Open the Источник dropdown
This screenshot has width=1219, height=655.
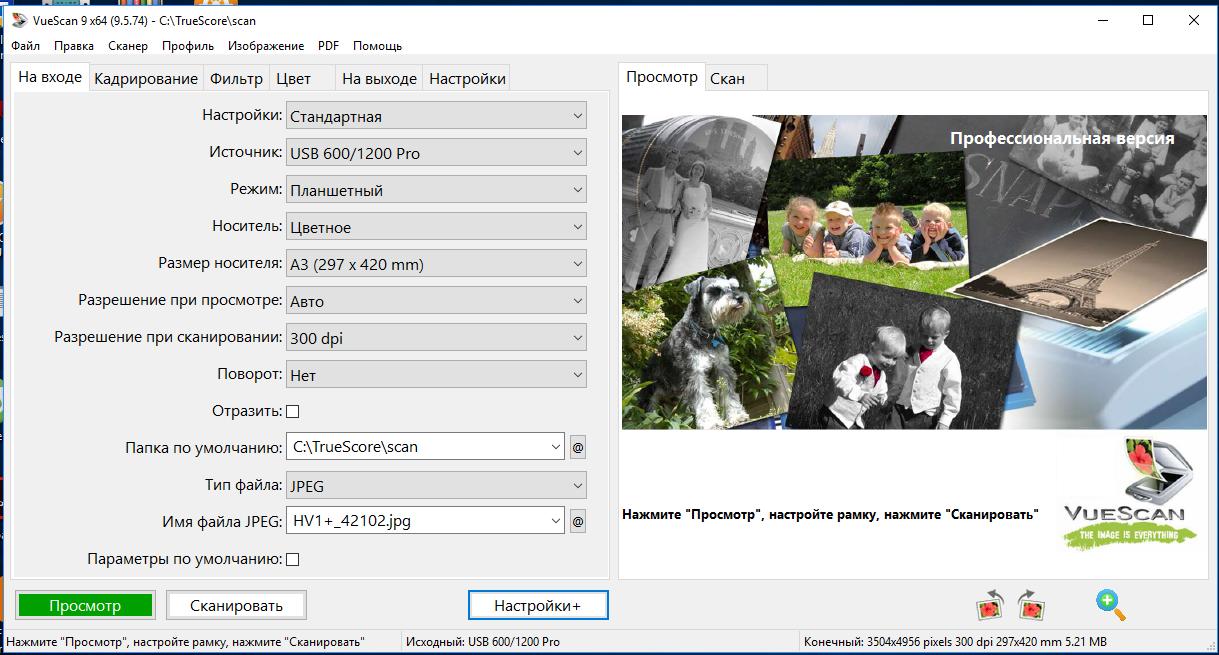436,154
